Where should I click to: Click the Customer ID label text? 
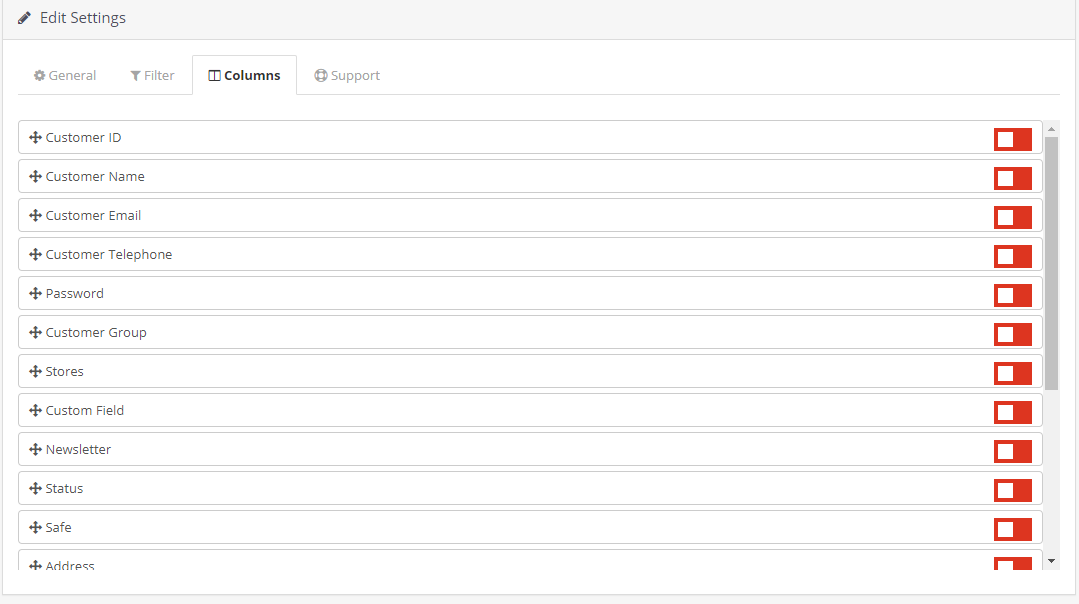point(83,138)
